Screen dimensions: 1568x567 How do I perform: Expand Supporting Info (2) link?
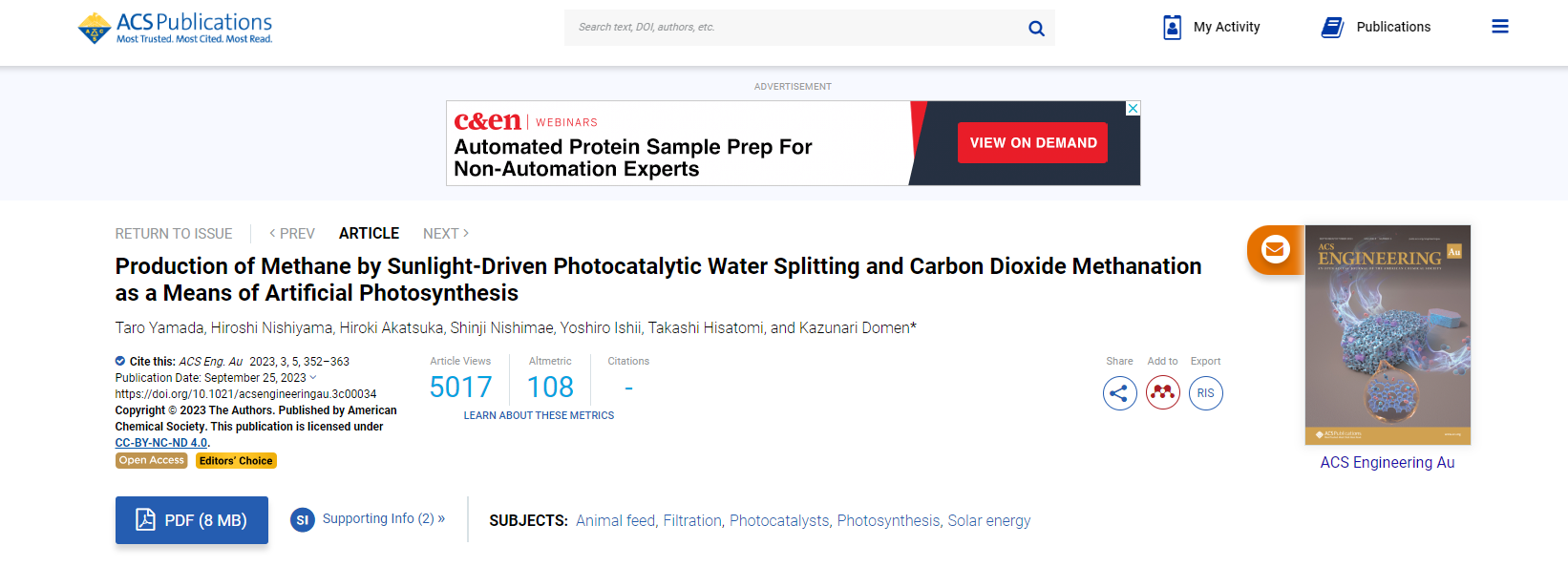[x=383, y=518]
